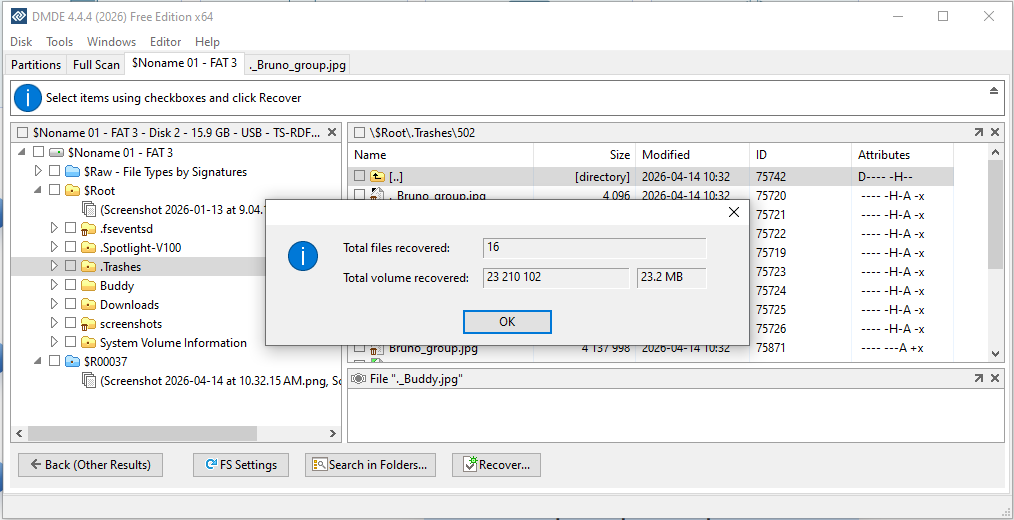Viewport: 1014px width, 520px height.
Task: Collapse the $Noname 01 - FAT 3 volume node
Action: (x=21, y=153)
